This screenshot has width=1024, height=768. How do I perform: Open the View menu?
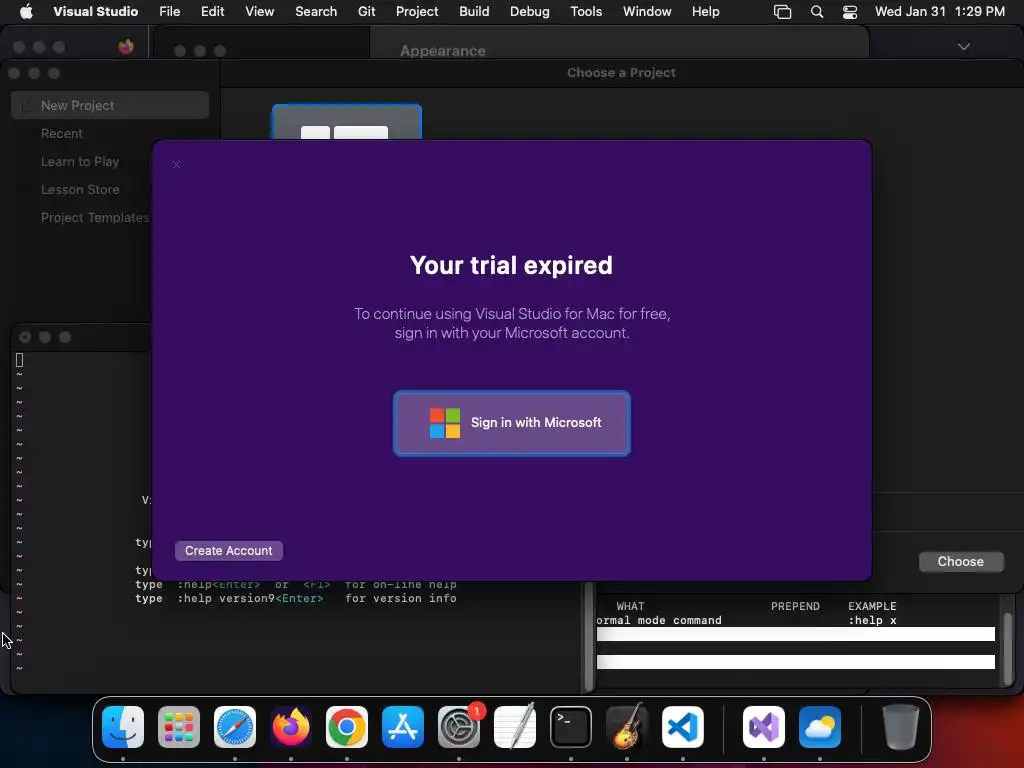(x=259, y=12)
